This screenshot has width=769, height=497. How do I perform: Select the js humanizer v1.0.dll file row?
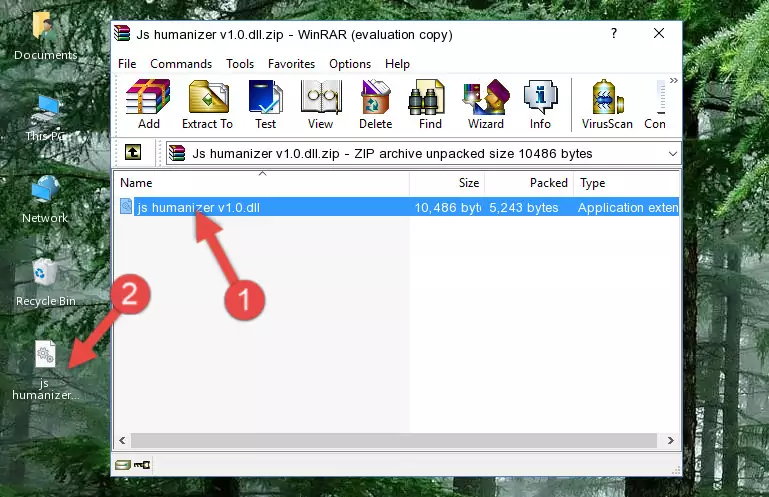[x=398, y=207]
